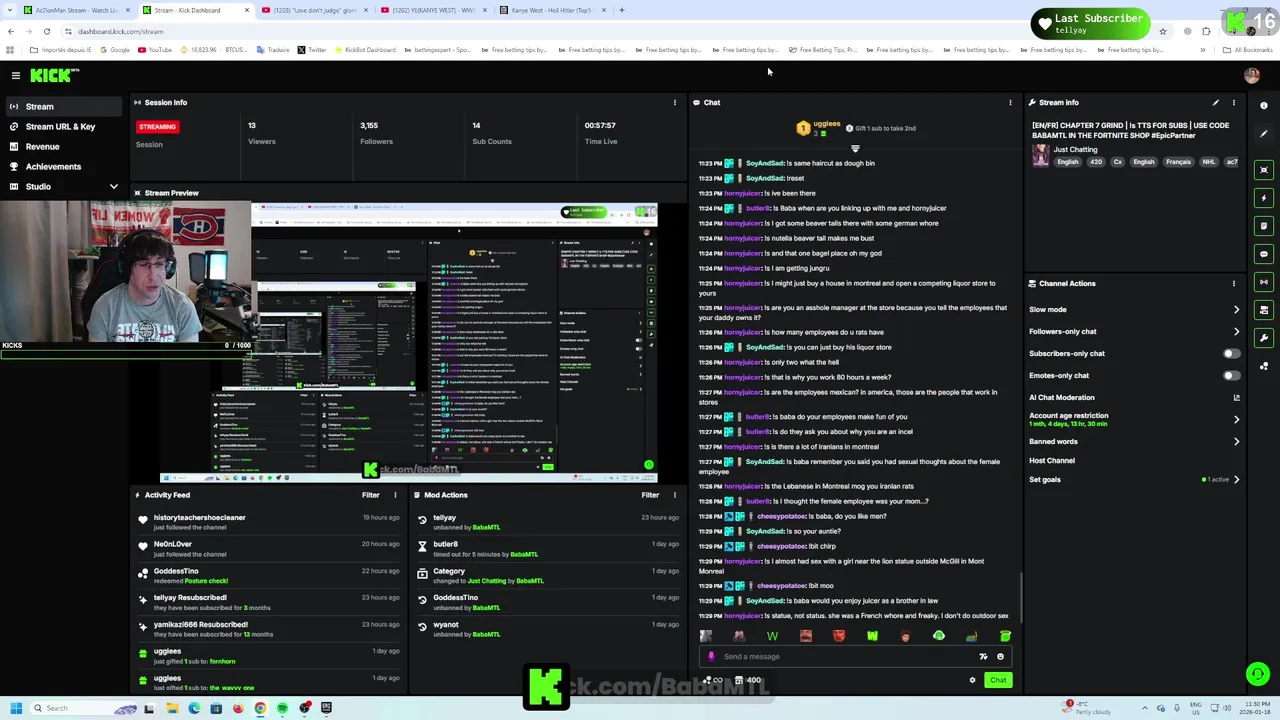1280x720 pixels.
Task: Toggle the wrench widget in right sidebar
Action: (x=1264, y=338)
